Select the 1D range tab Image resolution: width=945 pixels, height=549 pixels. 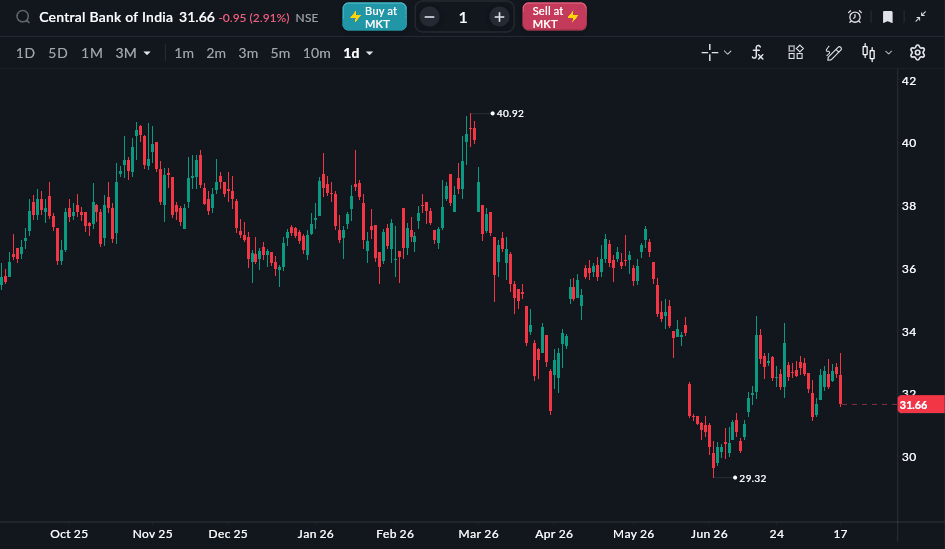point(25,53)
